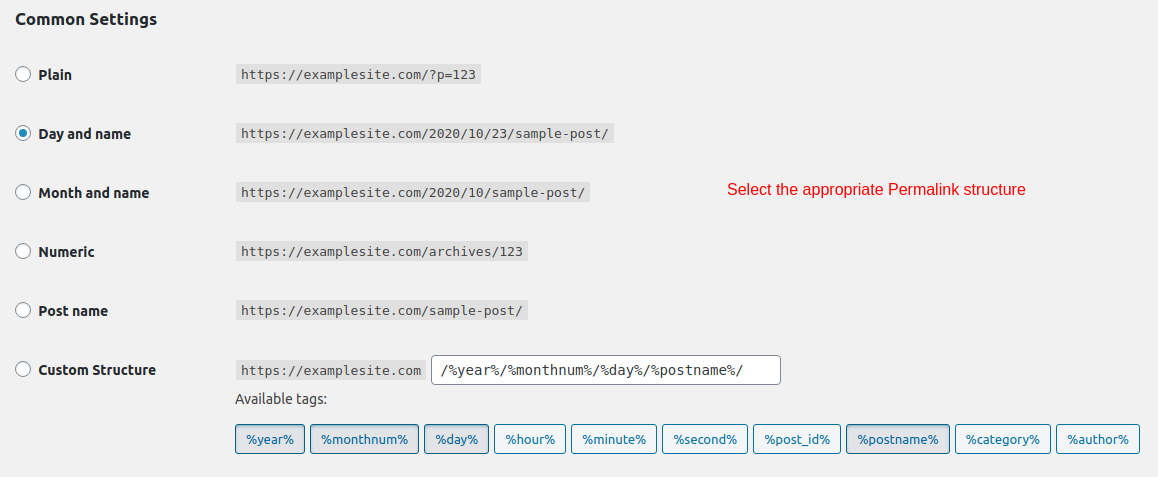This screenshot has height=477, width=1158.
Task: Toggle the %postname% tag button
Action: (x=897, y=439)
